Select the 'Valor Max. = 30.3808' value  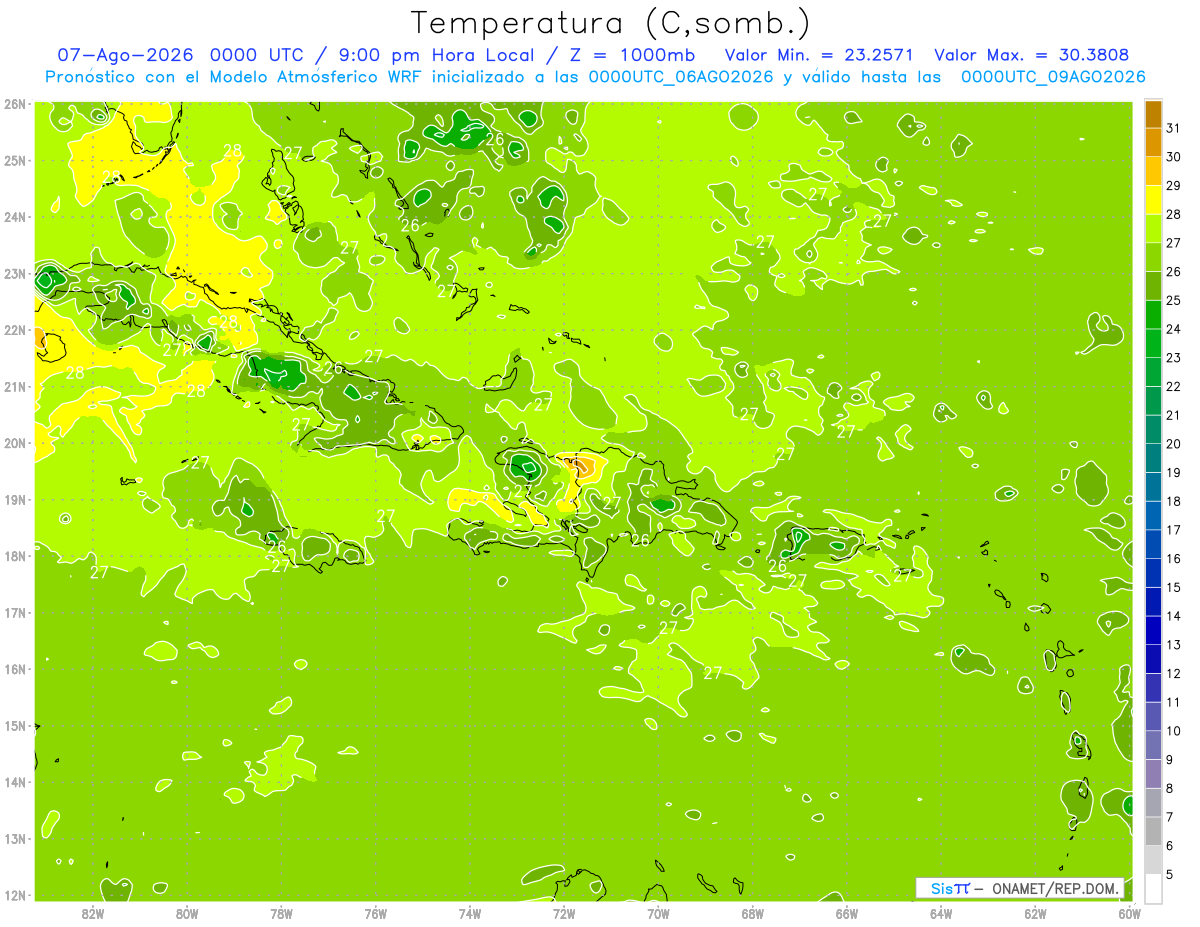point(1032,55)
